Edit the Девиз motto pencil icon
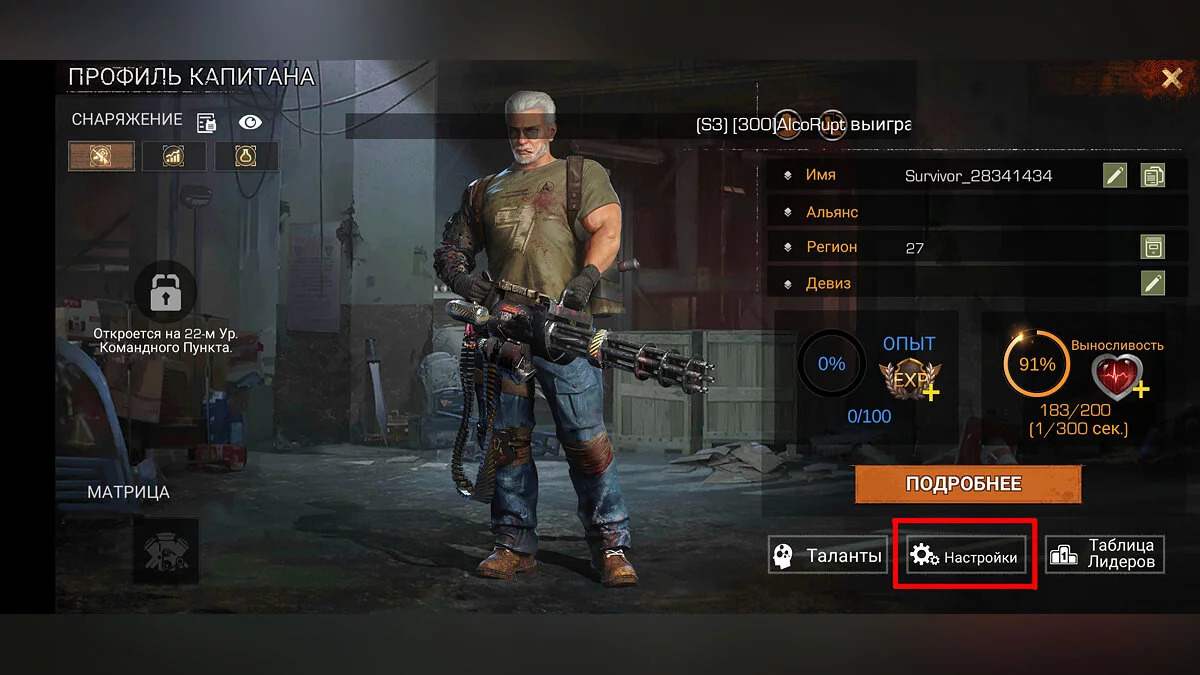The width and height of the screenshot is (1200, 675). tap(1153, 283)
